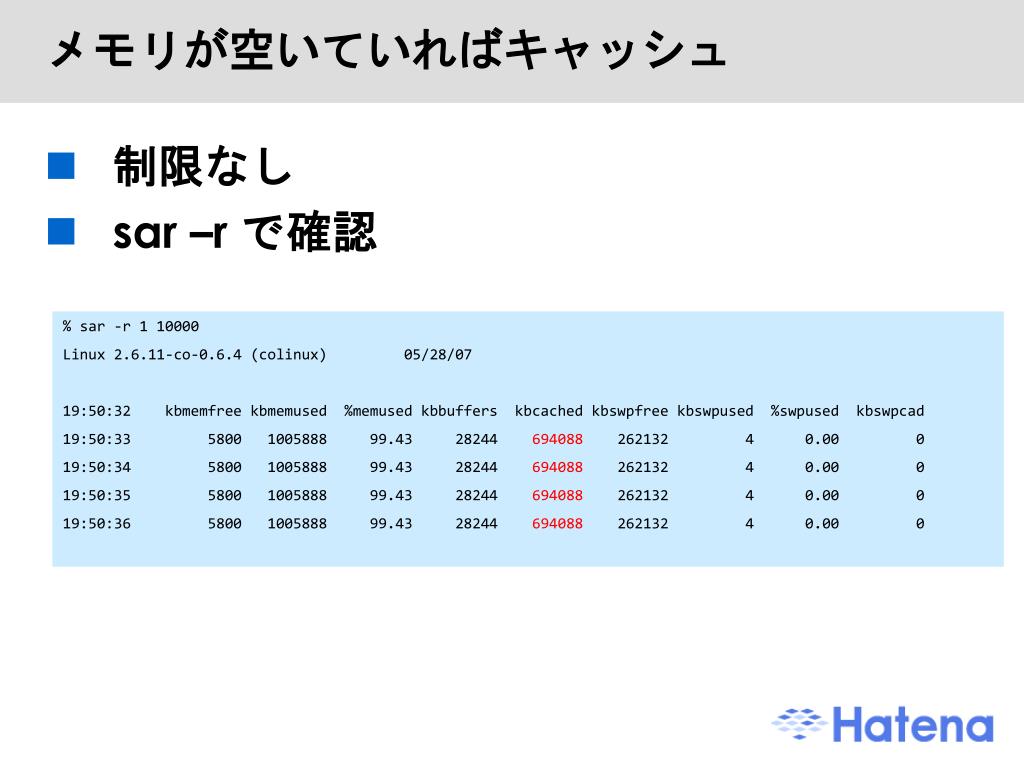Click the kbmemfree column header
Viewport: 1024px width, 768px height.
[x=203, y=411]
